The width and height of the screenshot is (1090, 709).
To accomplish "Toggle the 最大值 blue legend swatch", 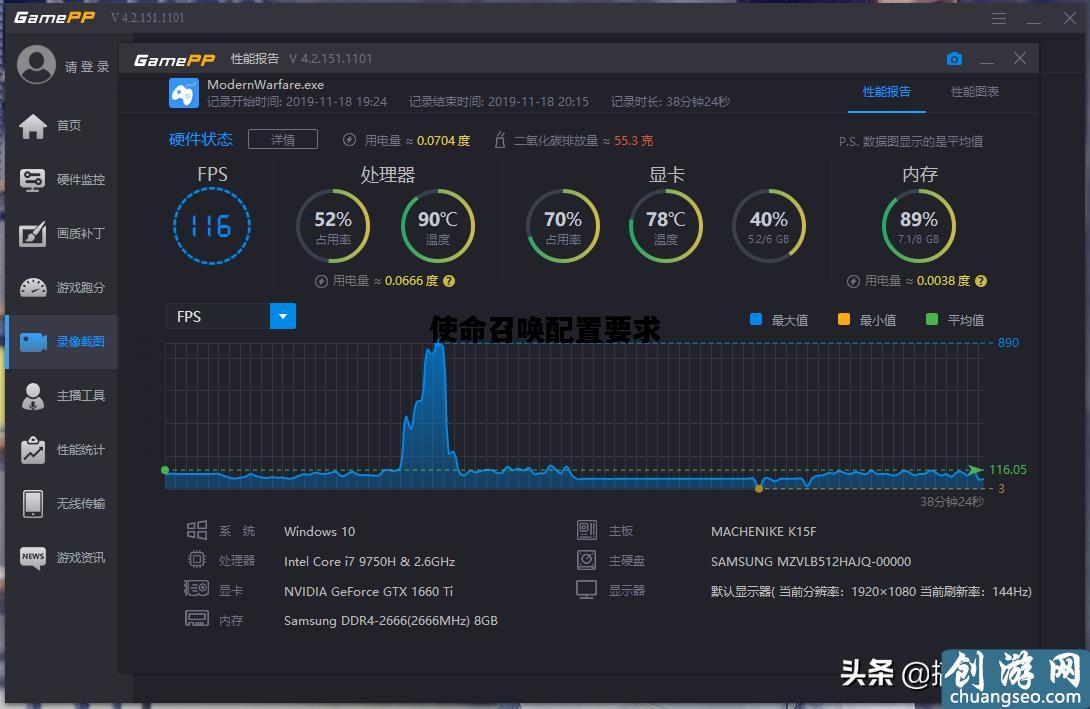I will tap(756, 320).
